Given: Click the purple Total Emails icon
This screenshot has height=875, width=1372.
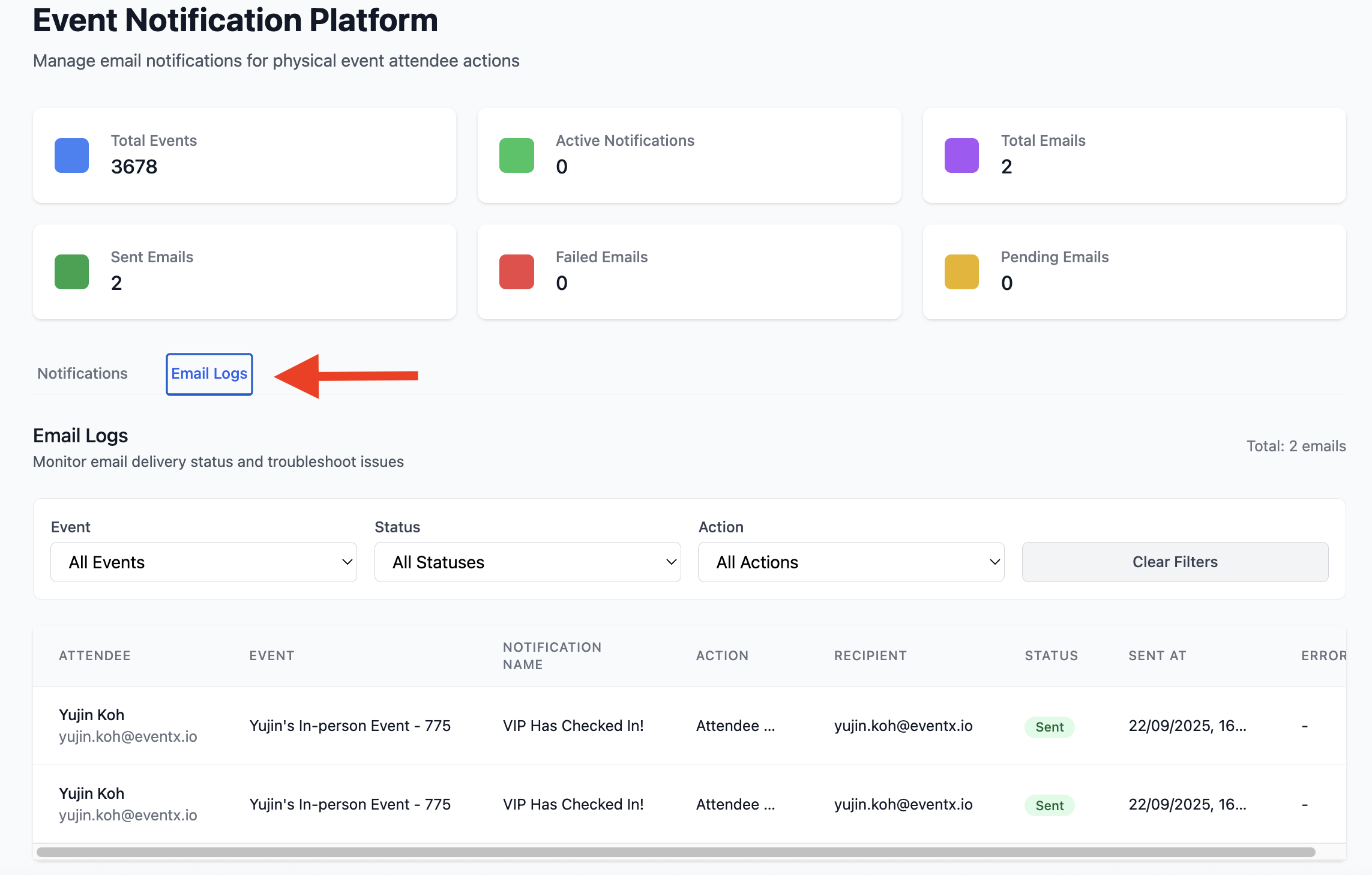Looking at the screenshot, I should [x=961, y=155].
